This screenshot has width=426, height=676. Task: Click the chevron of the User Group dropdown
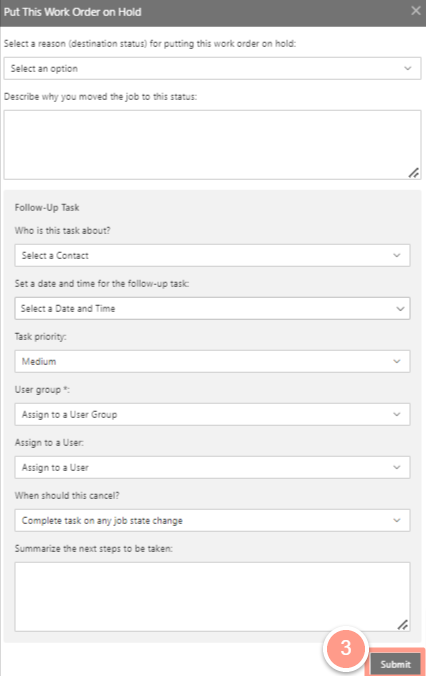tap(397, 414)
